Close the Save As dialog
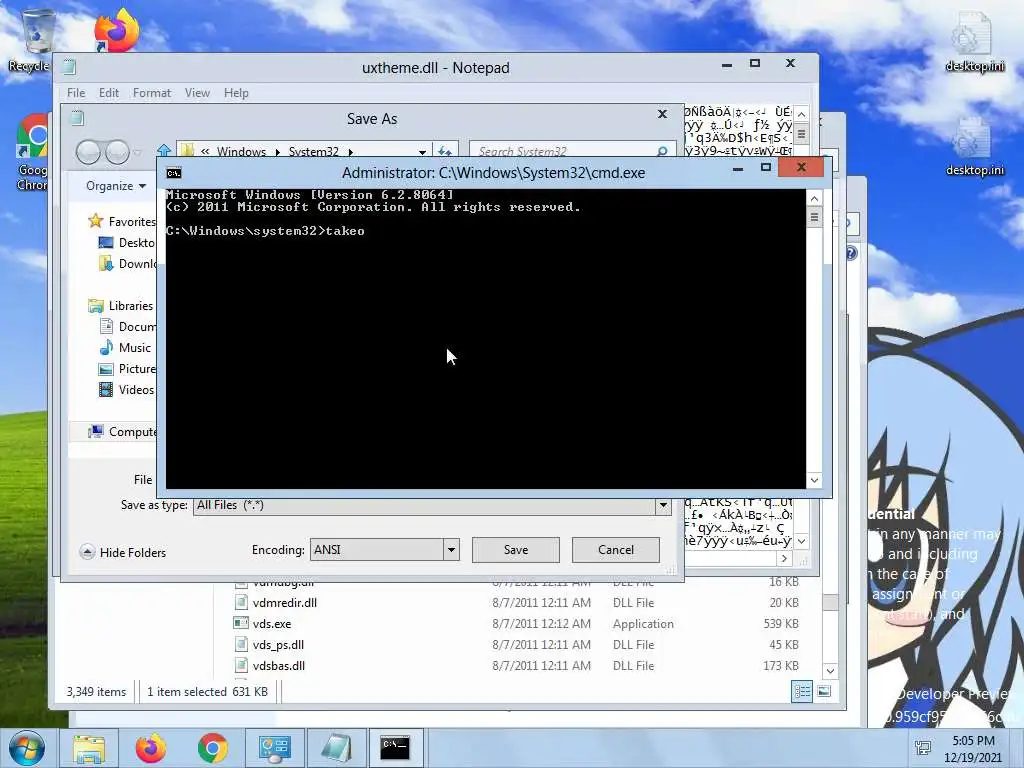The height and width of the screenshot is (768, 1024). (x=662, y=114)
